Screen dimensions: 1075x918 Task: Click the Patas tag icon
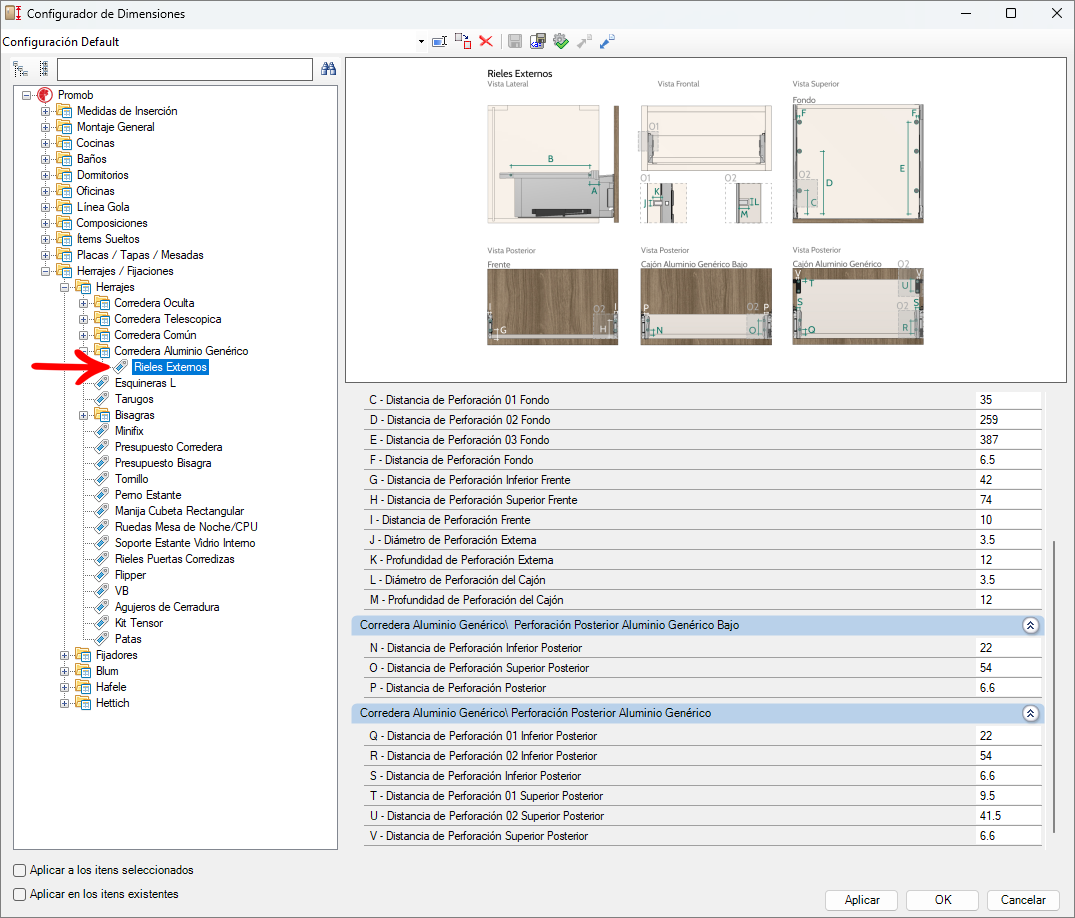click(x=102, y=638)
